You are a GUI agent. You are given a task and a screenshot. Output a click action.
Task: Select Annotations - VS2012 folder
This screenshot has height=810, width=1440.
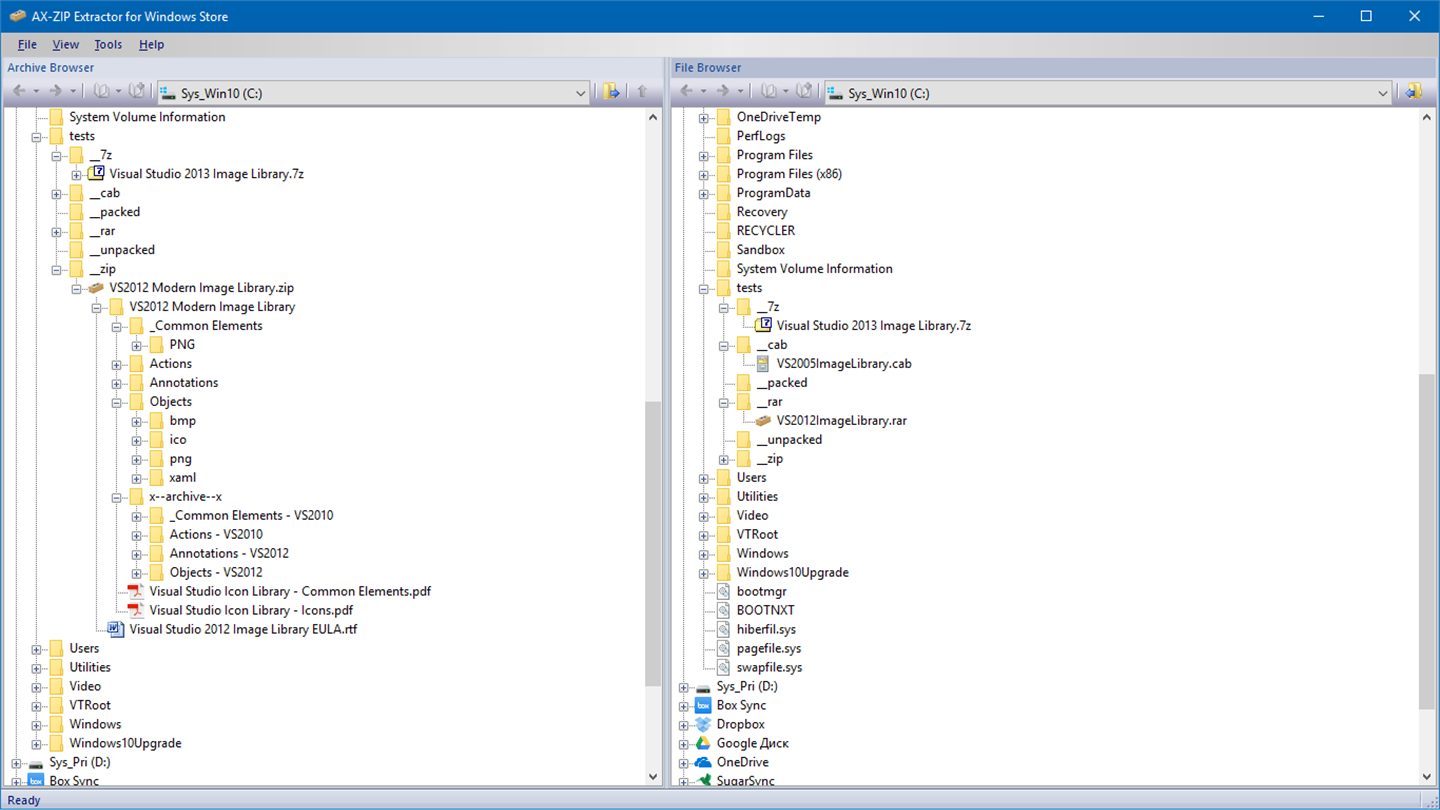click(229, 553)
